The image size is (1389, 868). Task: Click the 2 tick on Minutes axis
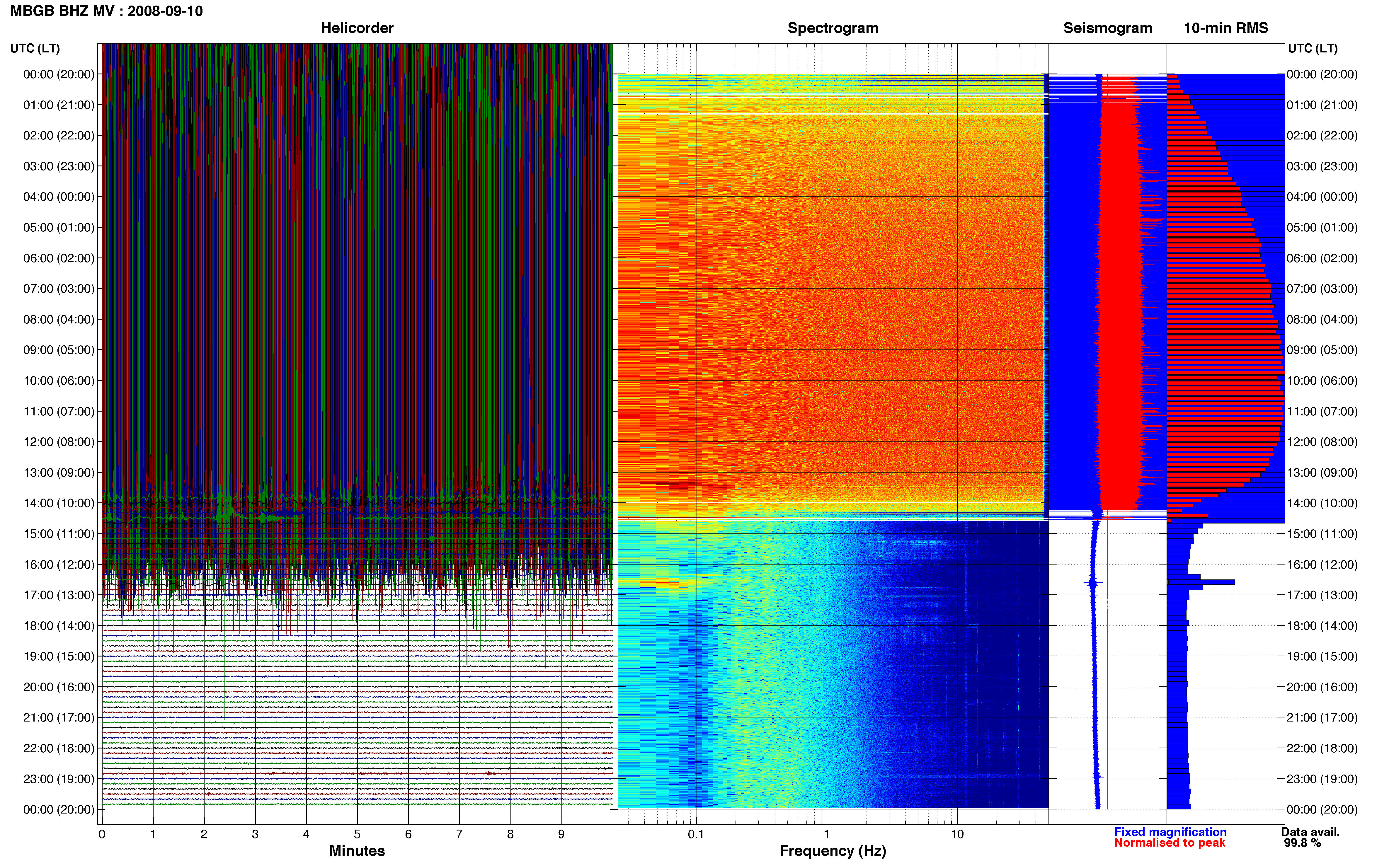point(204,834)
